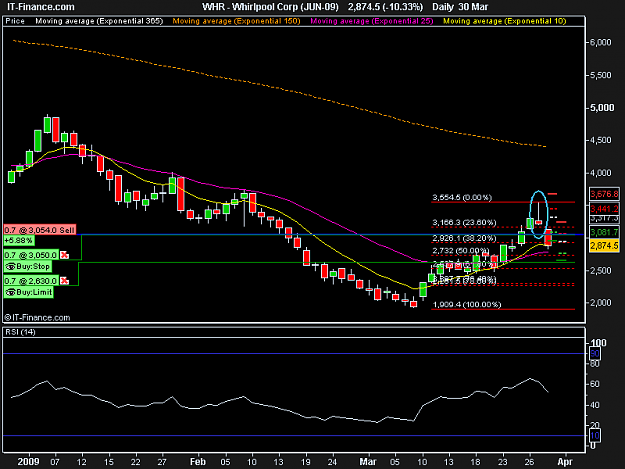This screenshot has width=625, height=469.
Task: Click the 3,441.2 red price tag
Action: (604, 209)
